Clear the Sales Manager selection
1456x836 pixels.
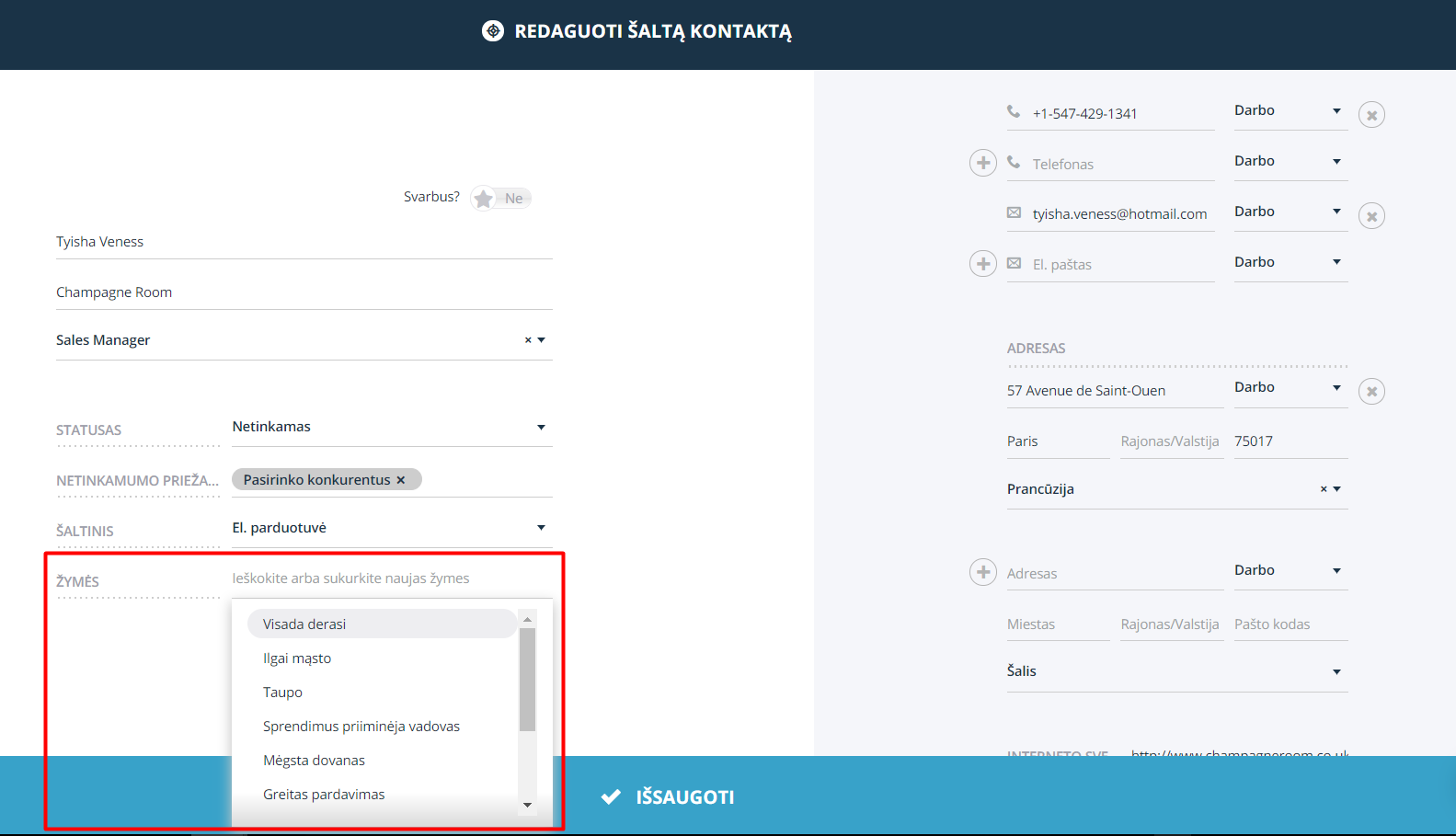pos(528,340)
